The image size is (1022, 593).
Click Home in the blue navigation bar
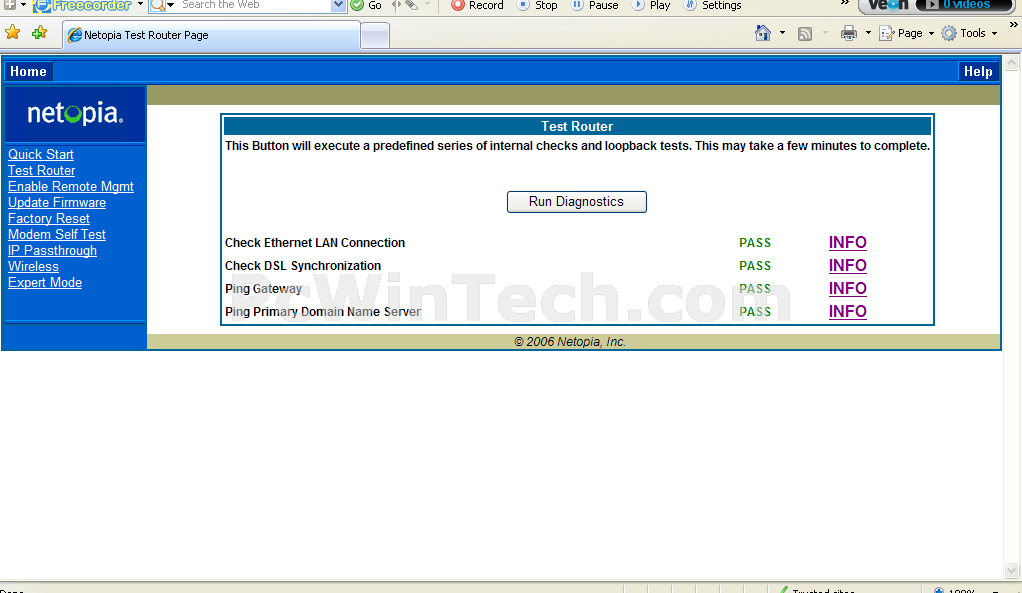pyautogui.click(x=28, y=72)
